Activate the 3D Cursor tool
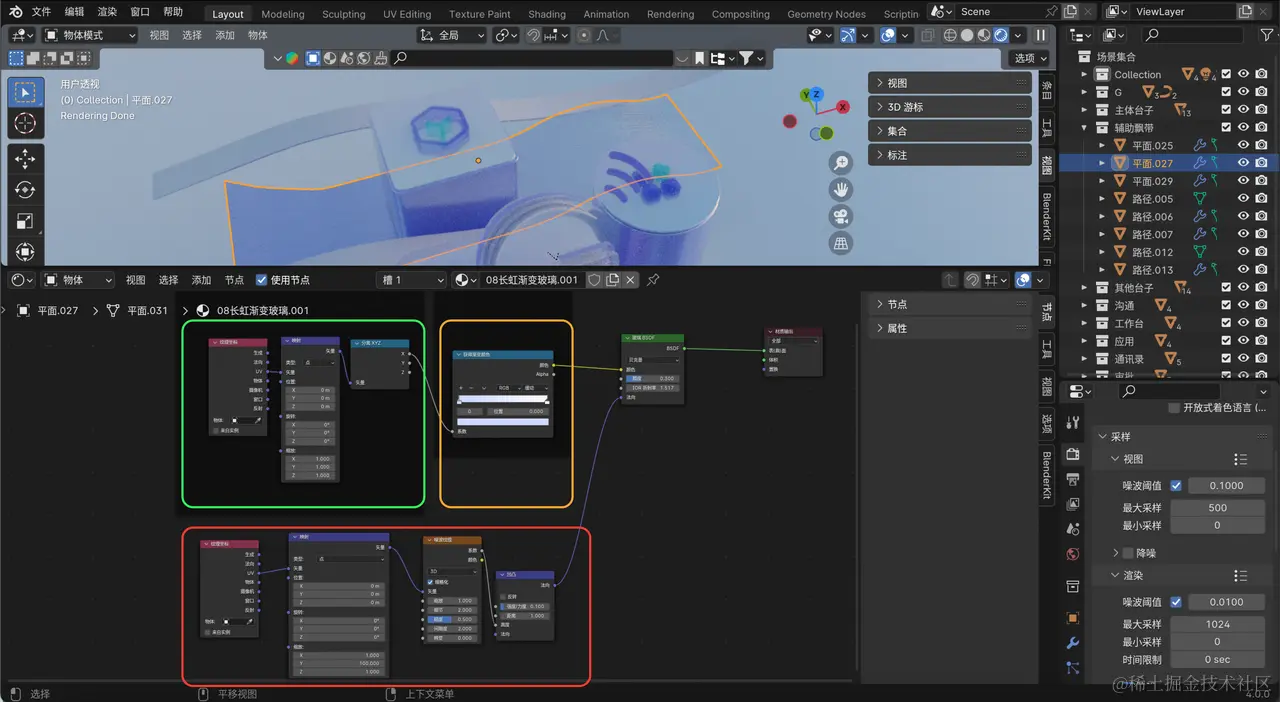Image resolution: width=1280 pixels, height=702 pixels. tap(25, 124)
